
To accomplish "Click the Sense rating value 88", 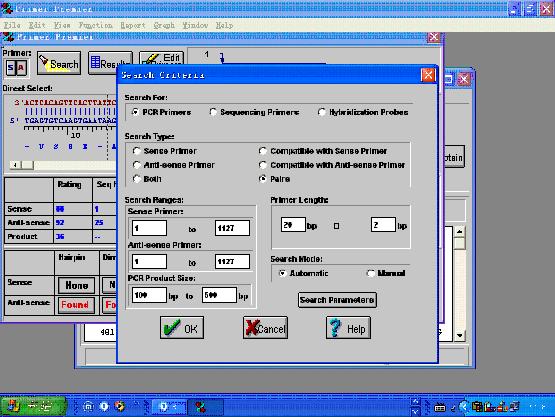I will pyautogui.click(x=60, y=209).
